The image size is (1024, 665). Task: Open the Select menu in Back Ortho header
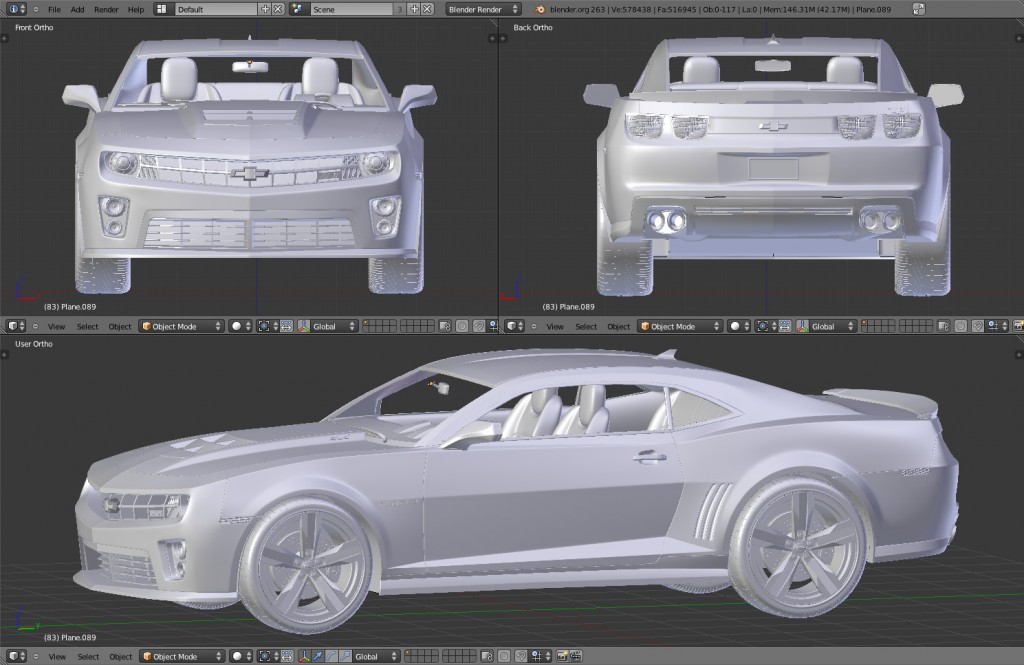[586, 326]
